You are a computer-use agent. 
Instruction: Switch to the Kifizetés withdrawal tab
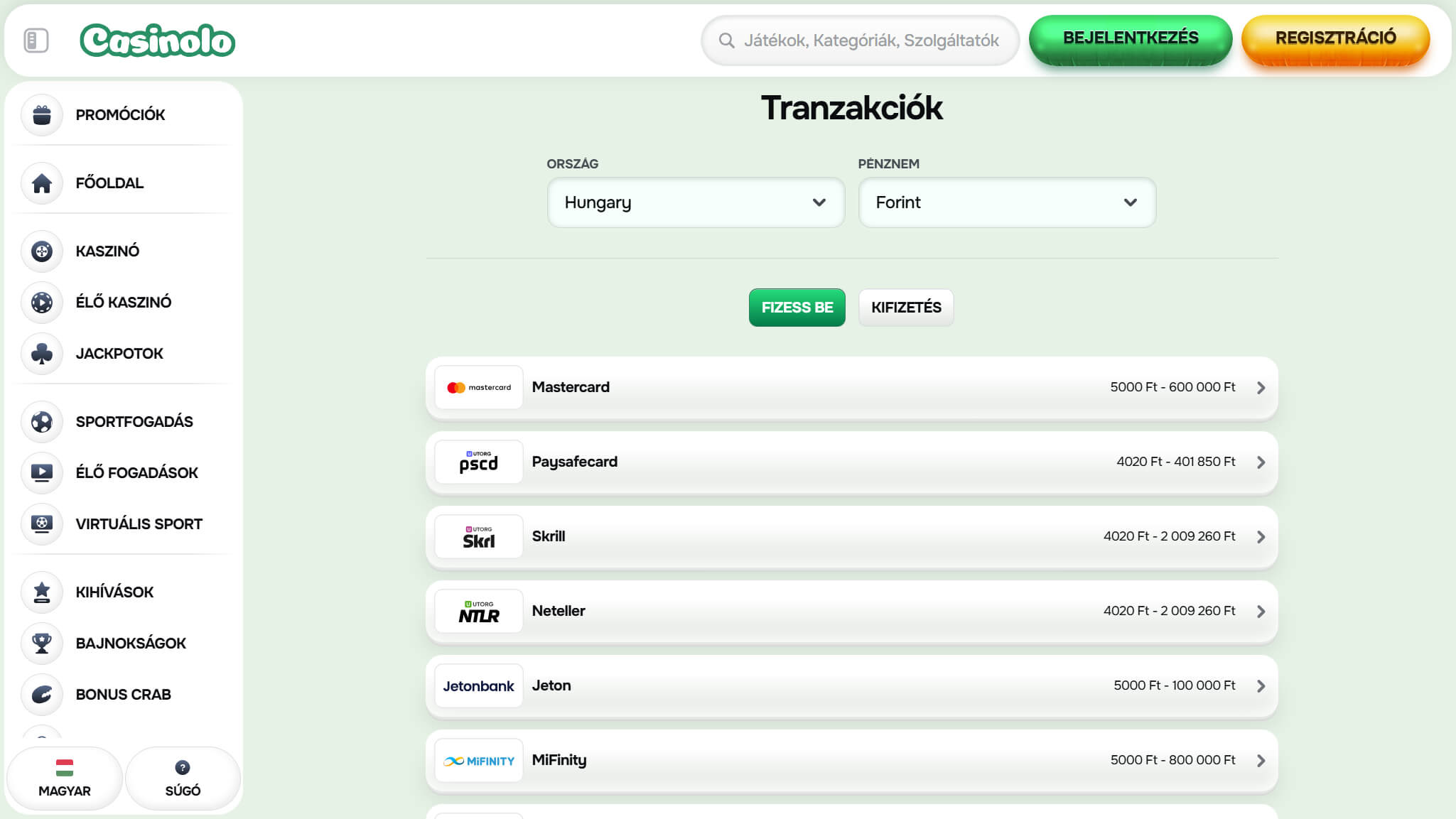[x=906, y=308]
